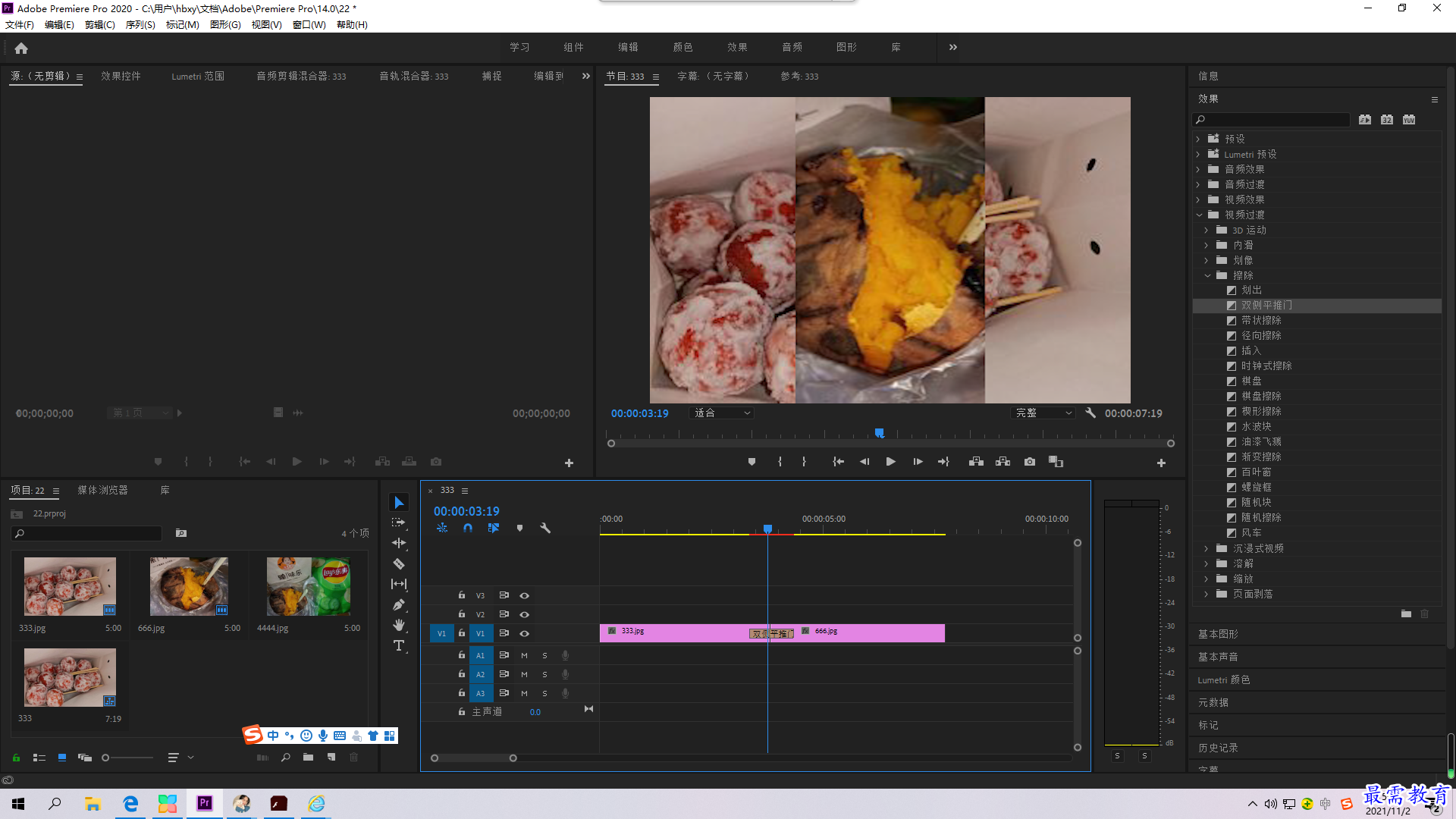Open the 窗口(W) menu
This screenshot has height=819, width=1456.
click(x=309, y=25)
